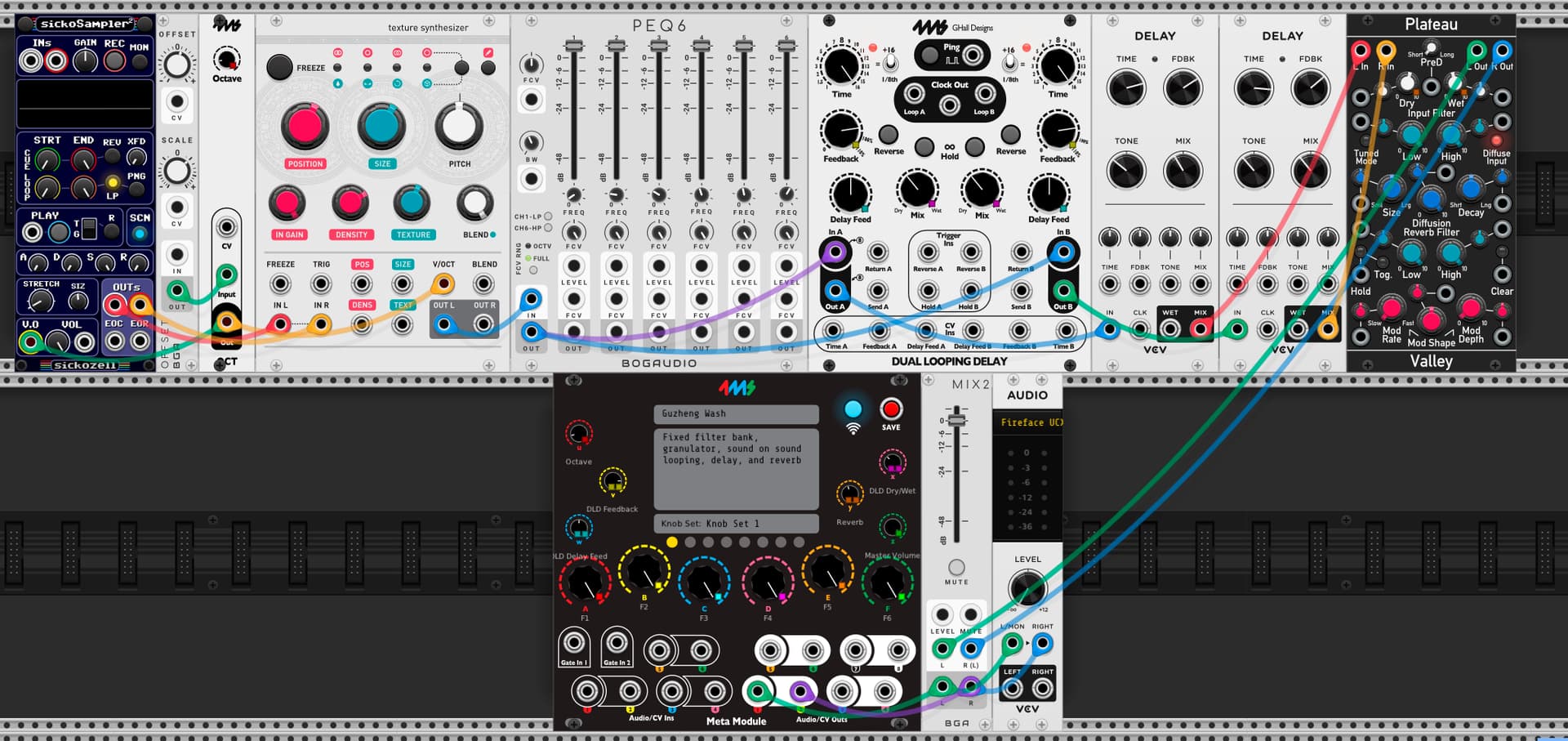The width and height of the screenshot is (1568, 741).
Task: Toggle the MUTE button on MIX2
Action: pos(956,567)
